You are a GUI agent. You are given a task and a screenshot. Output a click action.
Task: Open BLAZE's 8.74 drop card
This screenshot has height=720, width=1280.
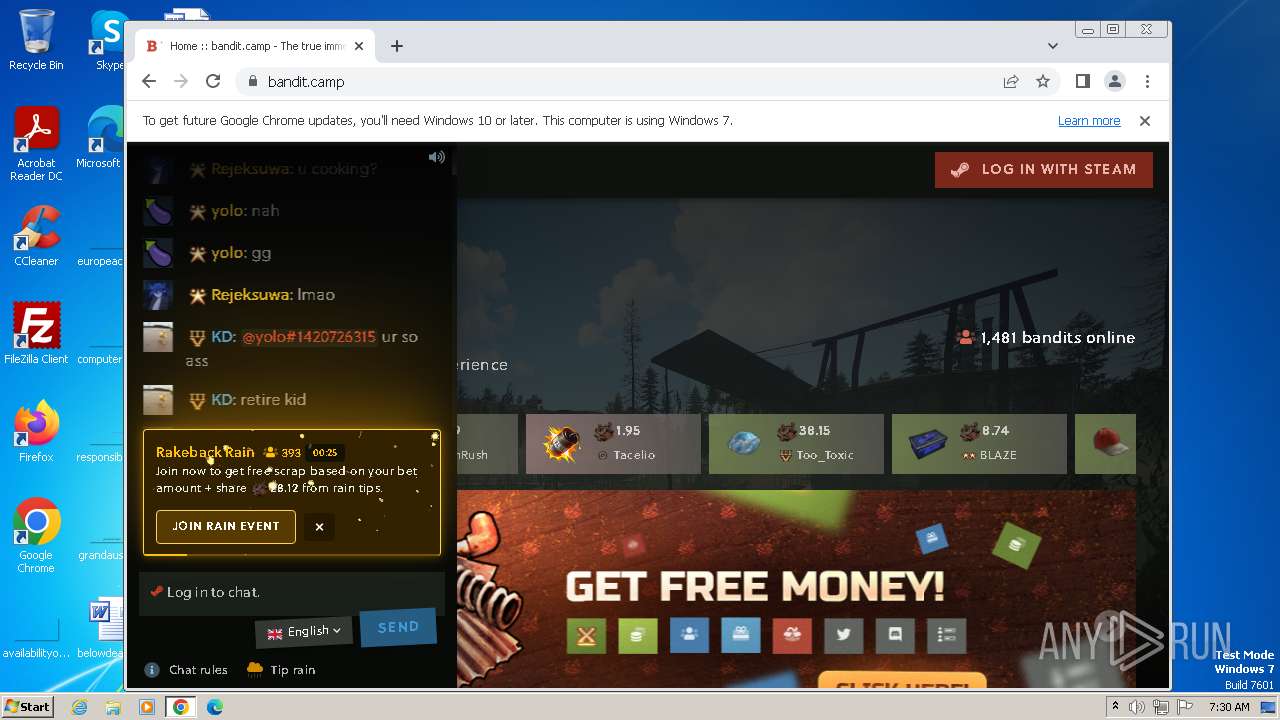pos(979,444)
